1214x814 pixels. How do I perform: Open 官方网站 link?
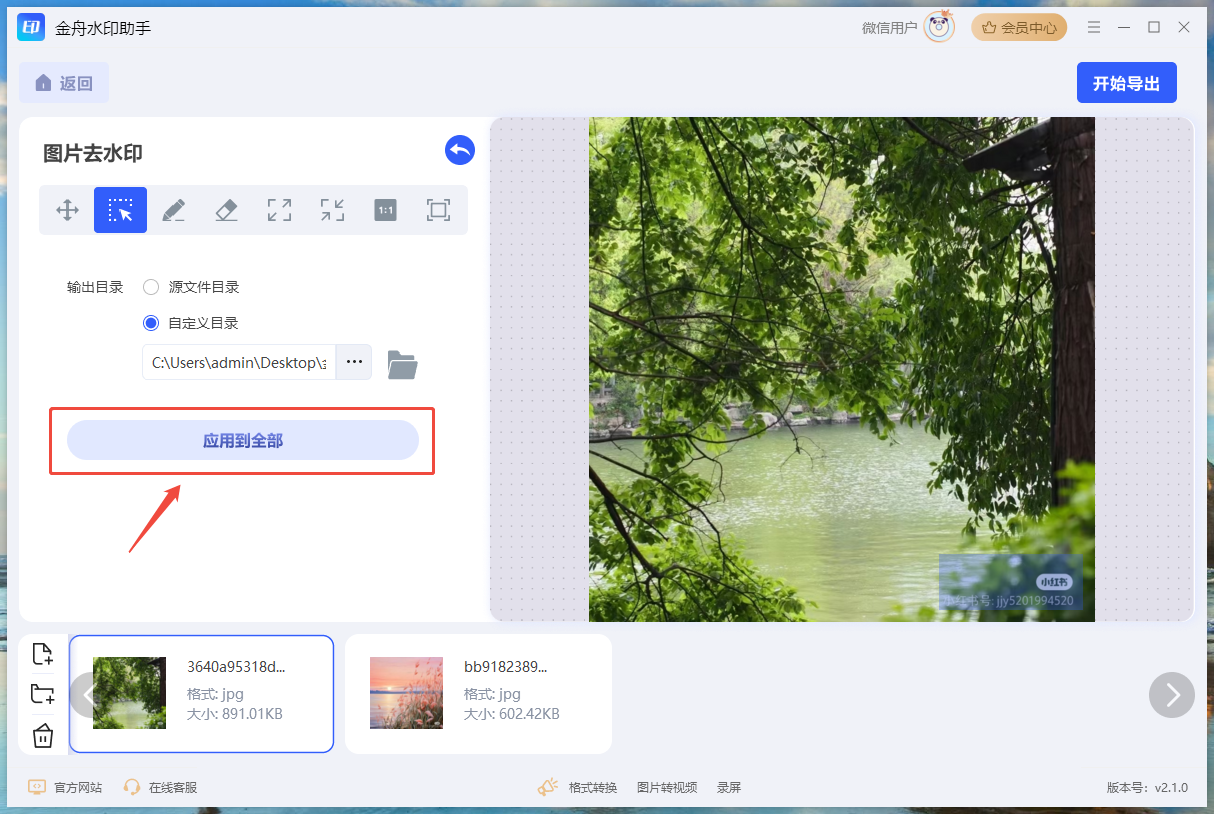(x=78, y=787)
